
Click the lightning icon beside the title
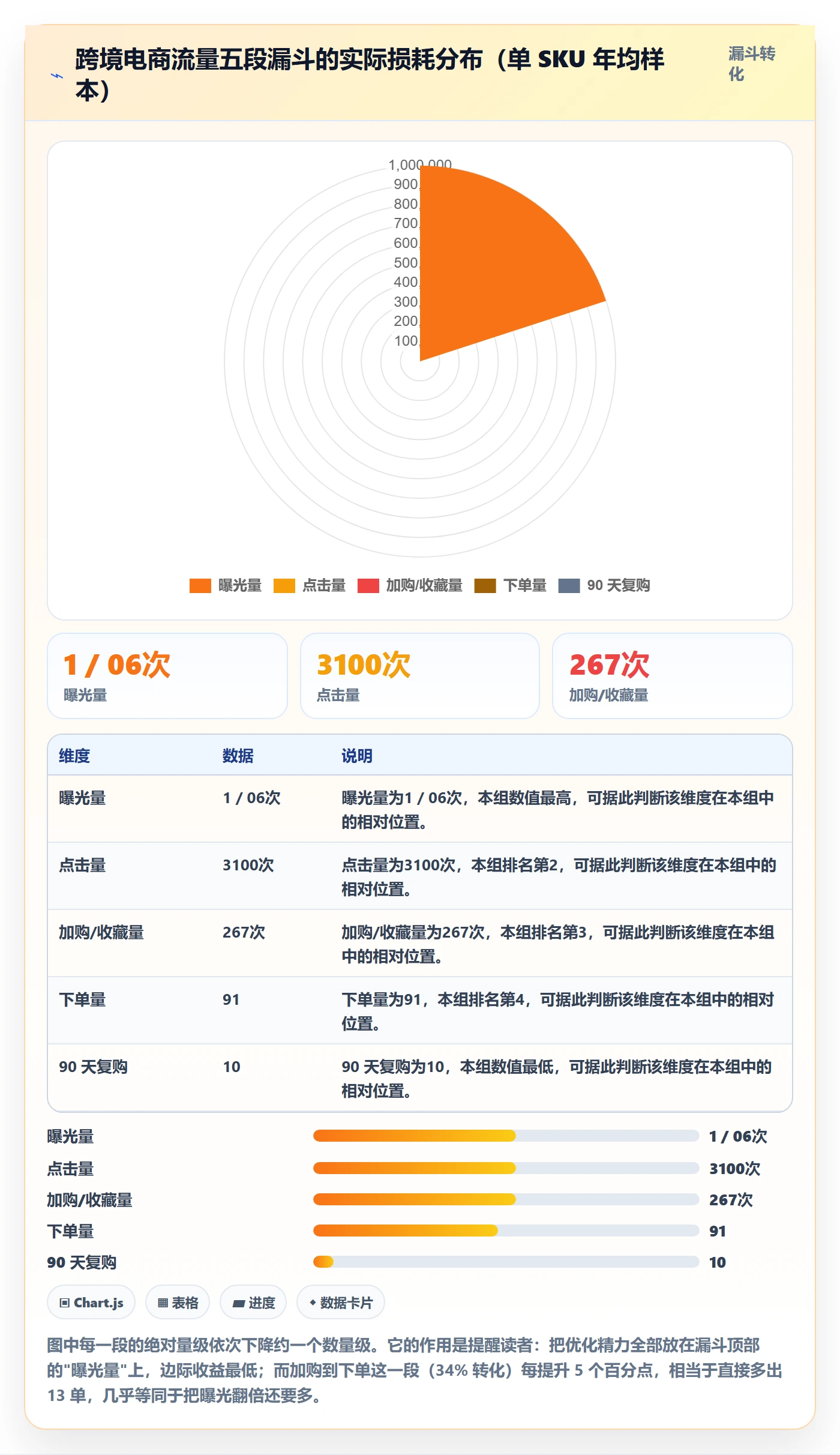point(57,76)
